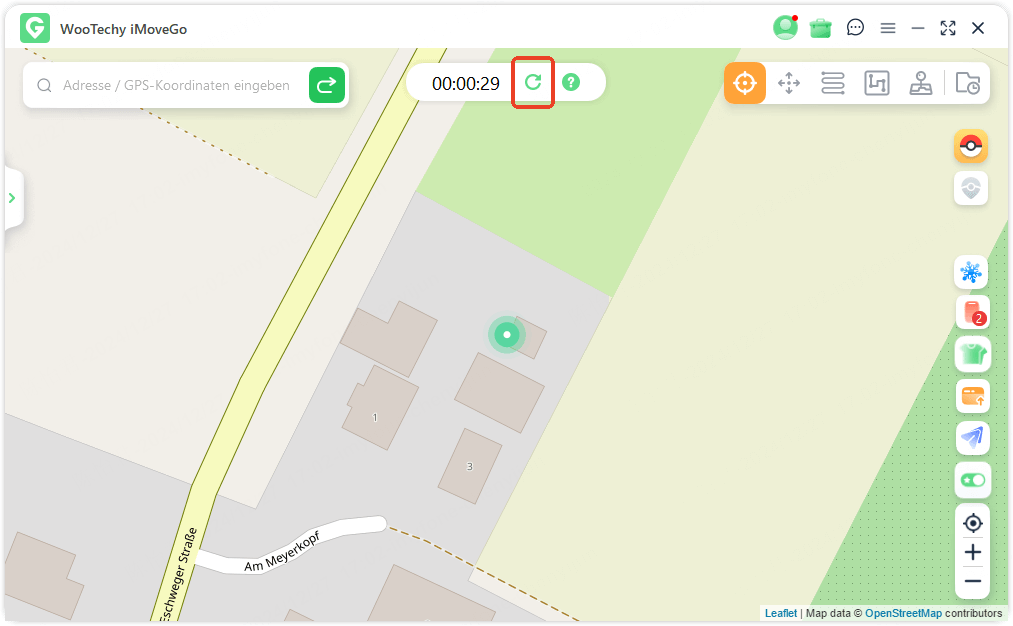Open the OpenStreetMap contributors link

point(903,613)
